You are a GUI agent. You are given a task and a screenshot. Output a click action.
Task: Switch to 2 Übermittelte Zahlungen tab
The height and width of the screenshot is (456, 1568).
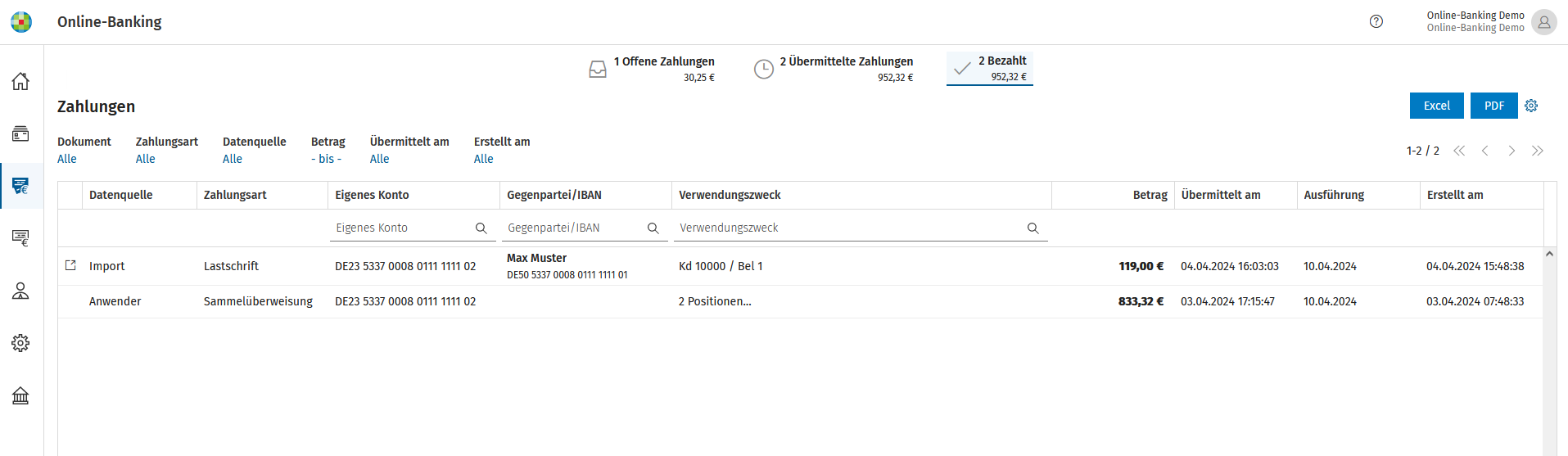[834, 69]
